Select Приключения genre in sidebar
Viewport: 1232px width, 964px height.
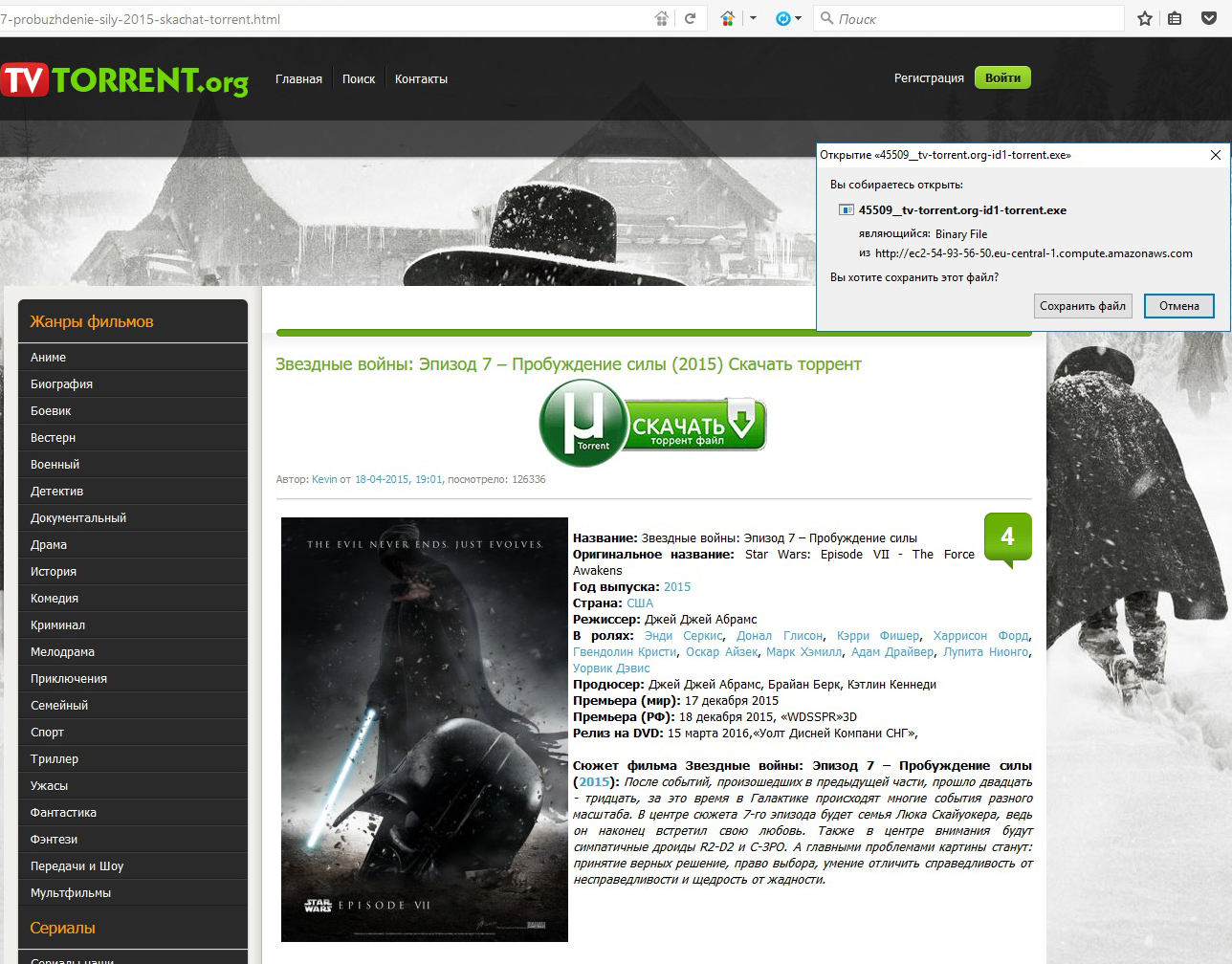[x=133, y=678]
